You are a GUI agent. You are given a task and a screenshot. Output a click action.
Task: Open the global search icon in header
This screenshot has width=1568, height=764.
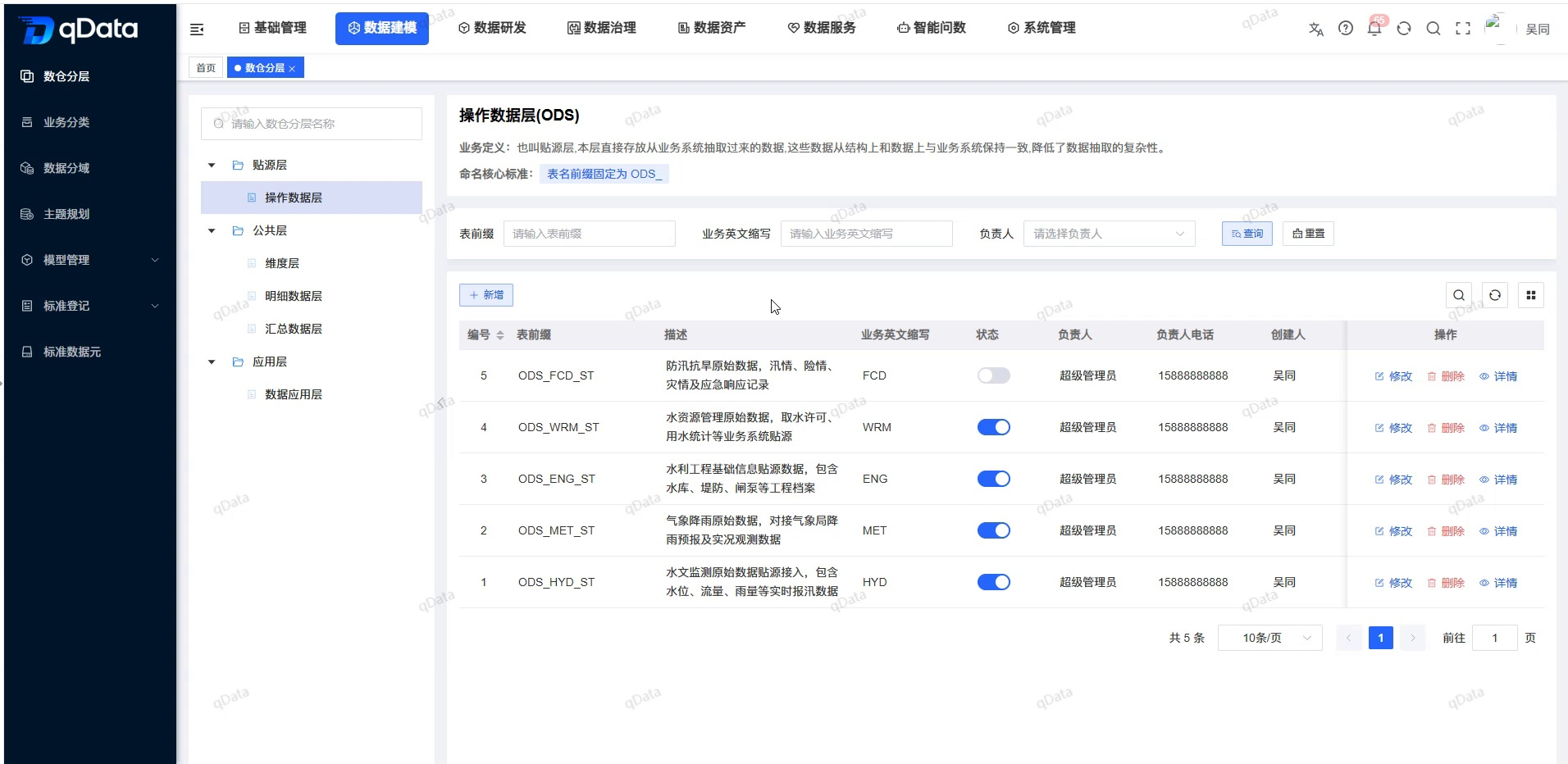pos(1434,29)
